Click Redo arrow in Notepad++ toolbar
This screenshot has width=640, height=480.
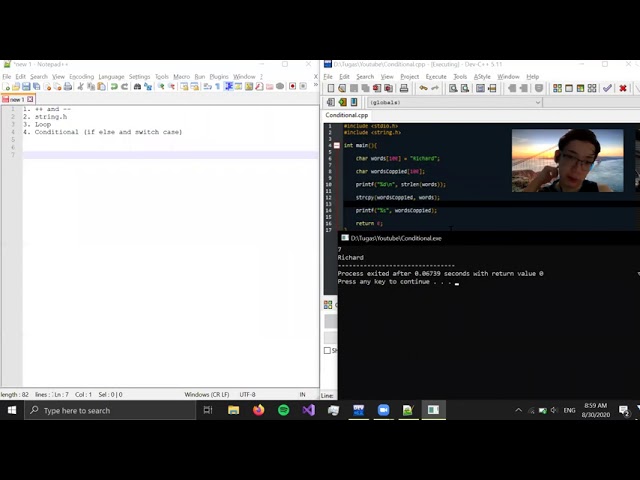(124, 87)
